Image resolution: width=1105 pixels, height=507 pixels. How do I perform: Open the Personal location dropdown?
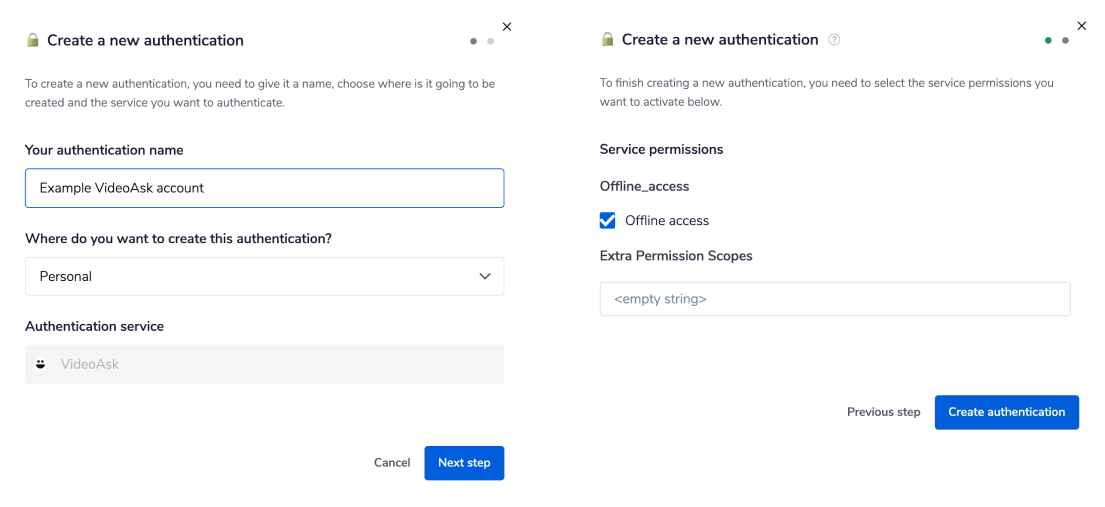click(x=264, y=276)
